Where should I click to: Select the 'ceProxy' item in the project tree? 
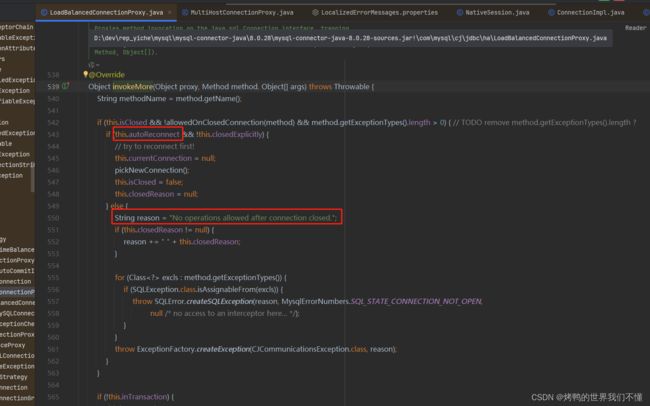point(13,345)
